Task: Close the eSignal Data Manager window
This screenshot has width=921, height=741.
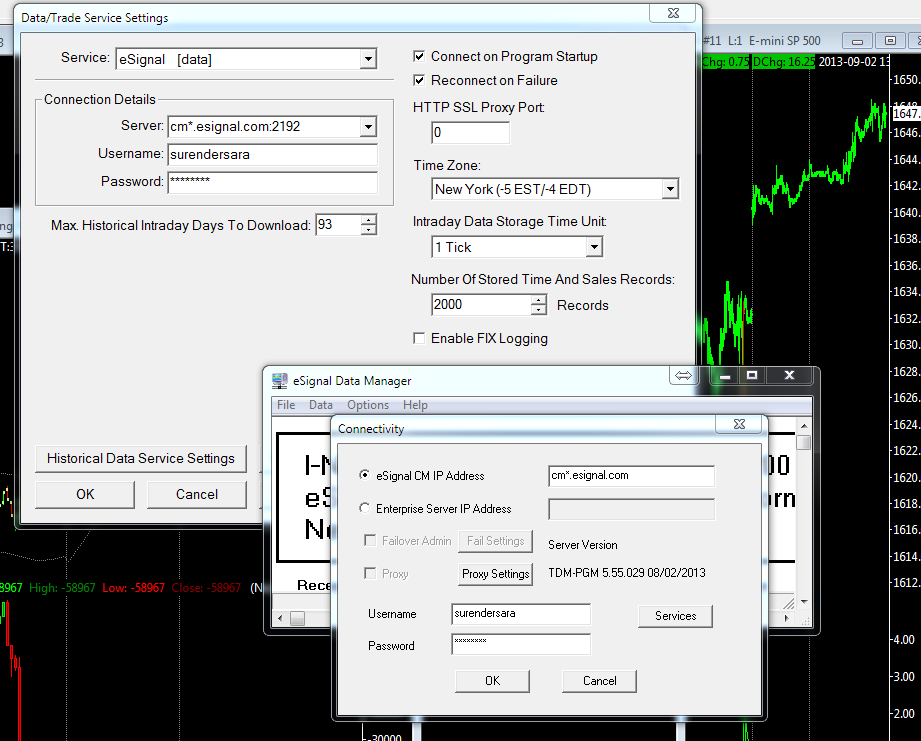Action: pyautogui.click(x=789, y=376)
